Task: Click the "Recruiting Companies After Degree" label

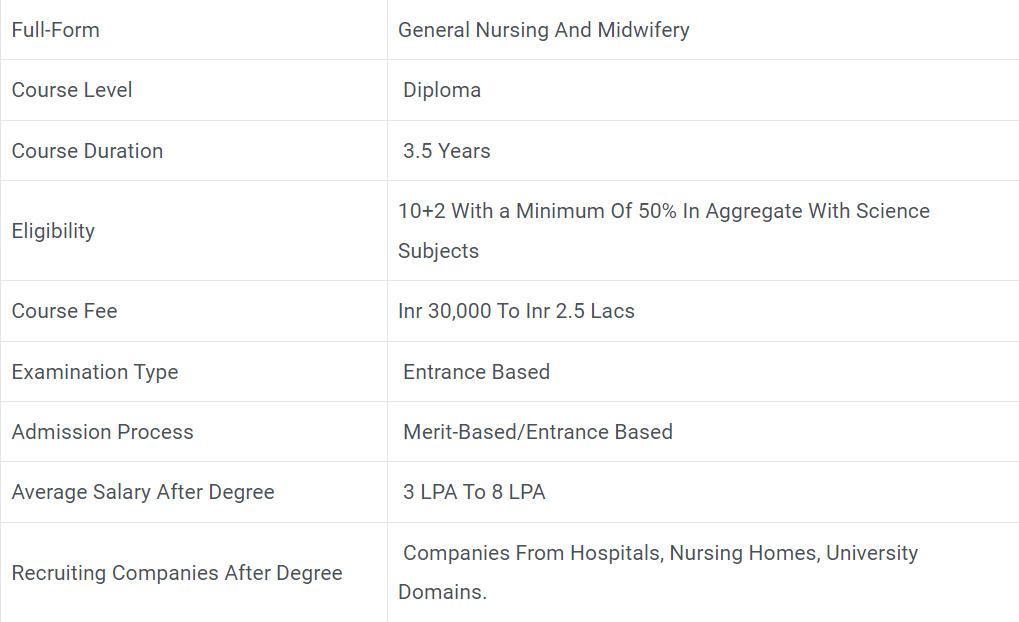Action: coord(177,573)
